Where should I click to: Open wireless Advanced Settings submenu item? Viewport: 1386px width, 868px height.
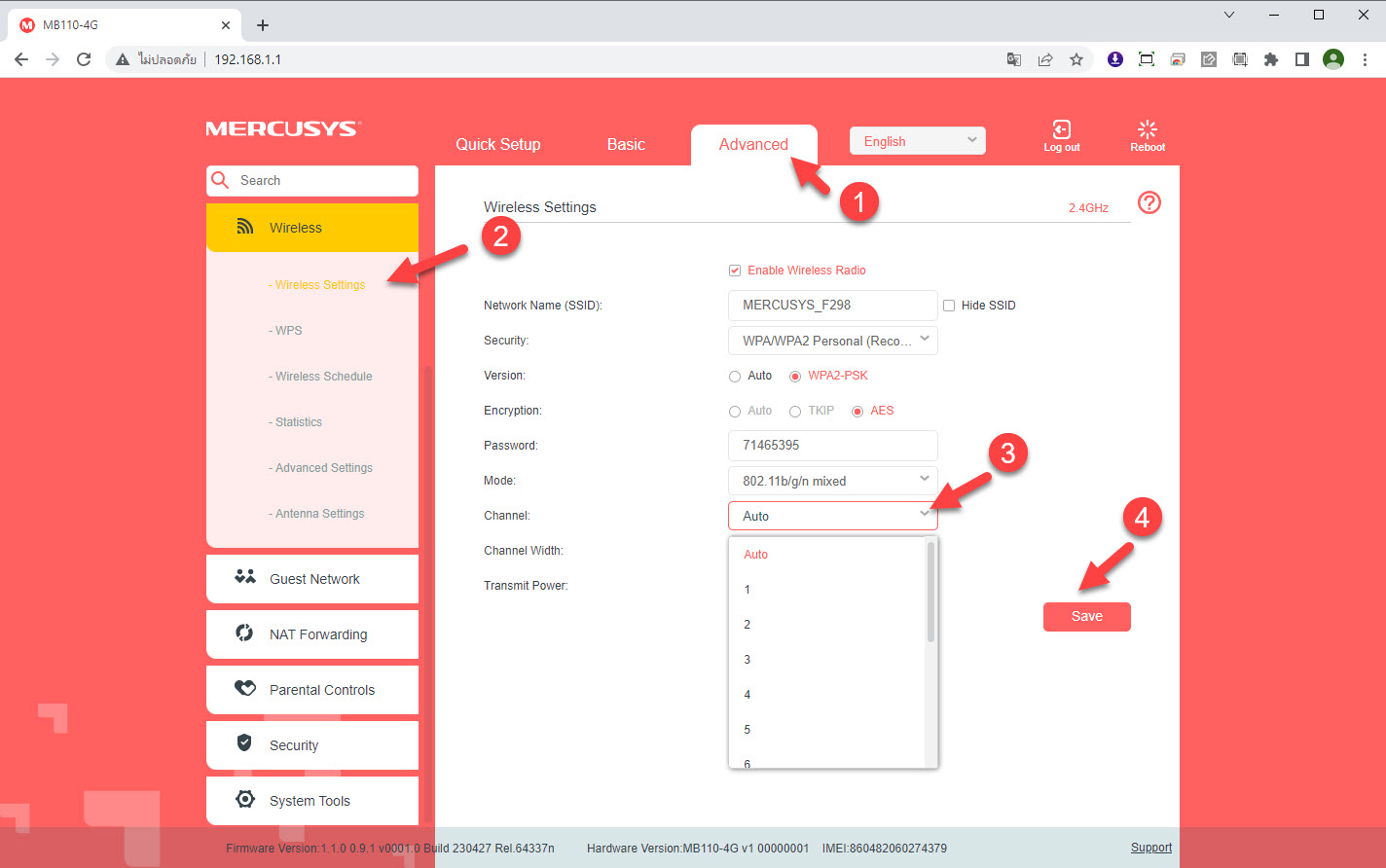pyautogui.click(x=320, y=468)
